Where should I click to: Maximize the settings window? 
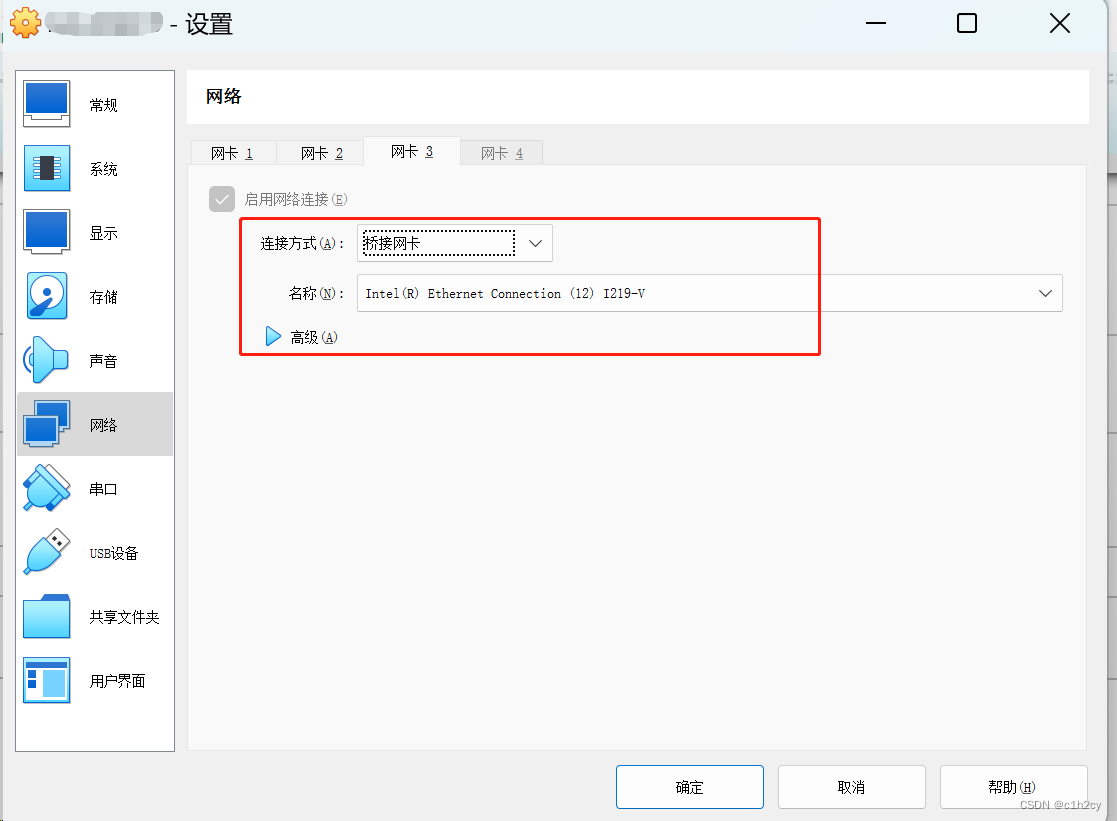pos(967,23)
